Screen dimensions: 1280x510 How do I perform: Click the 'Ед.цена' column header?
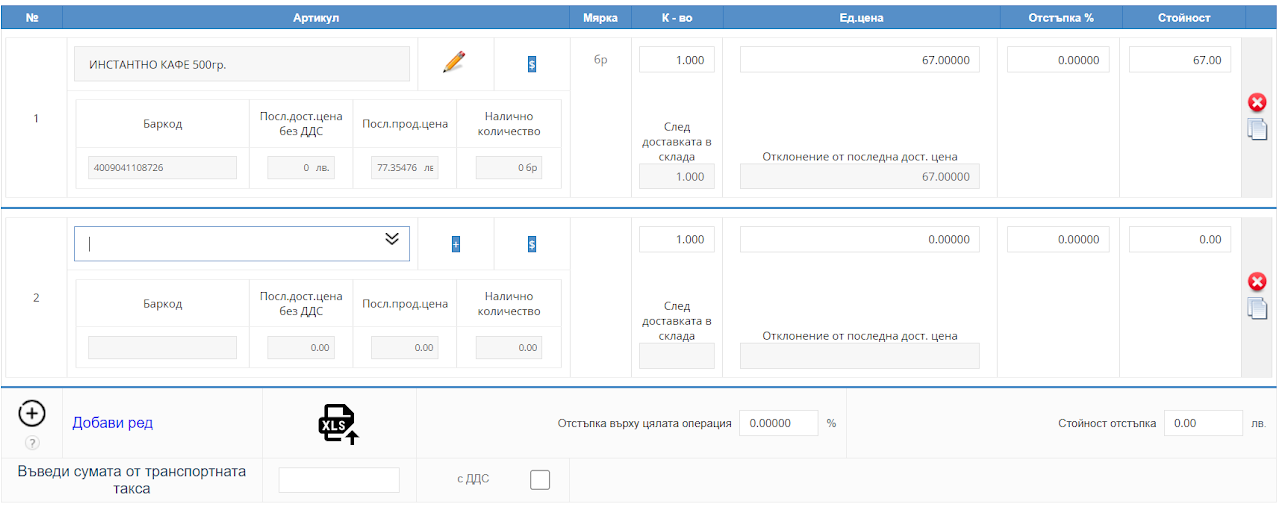pos(861,18)
